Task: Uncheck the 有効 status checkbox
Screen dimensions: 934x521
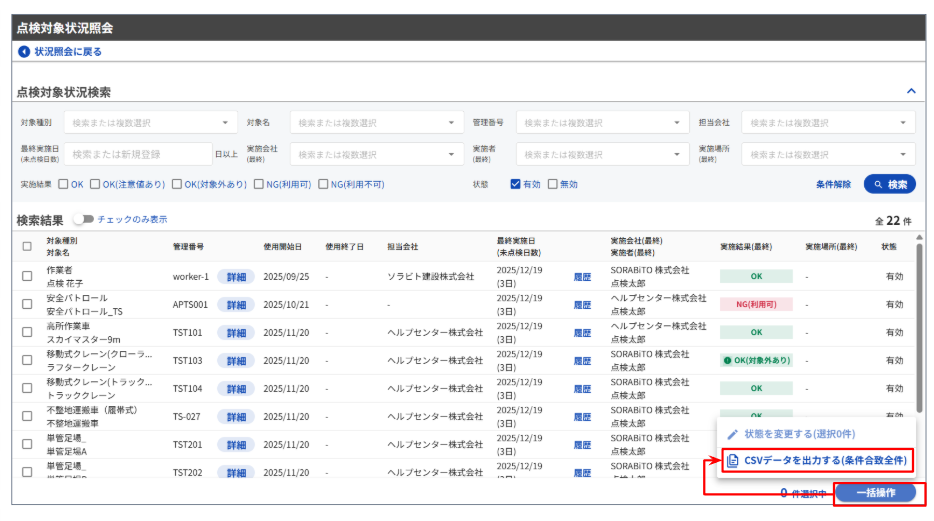Action: click(x=516, y=185)
